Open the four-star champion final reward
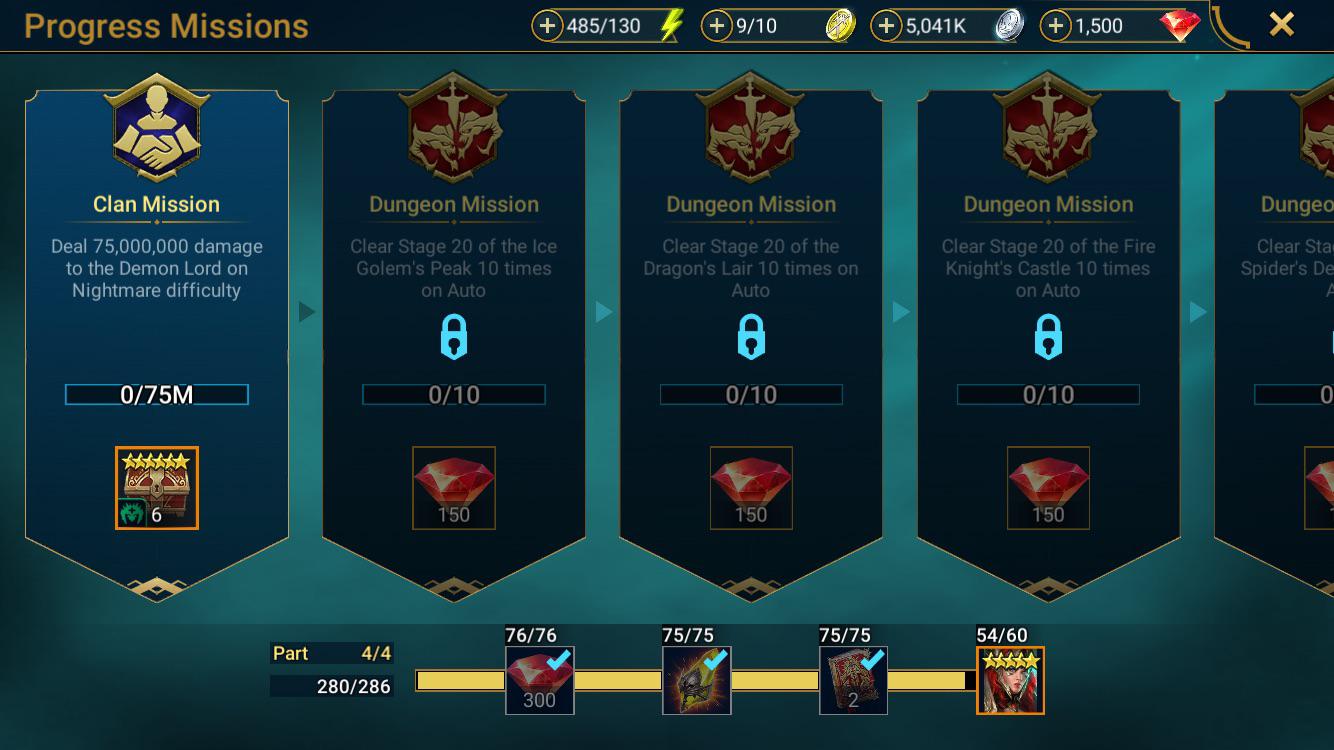The height and width of the screenshot is (750, 1334). pyautogui.click(x=1010, y=681)
